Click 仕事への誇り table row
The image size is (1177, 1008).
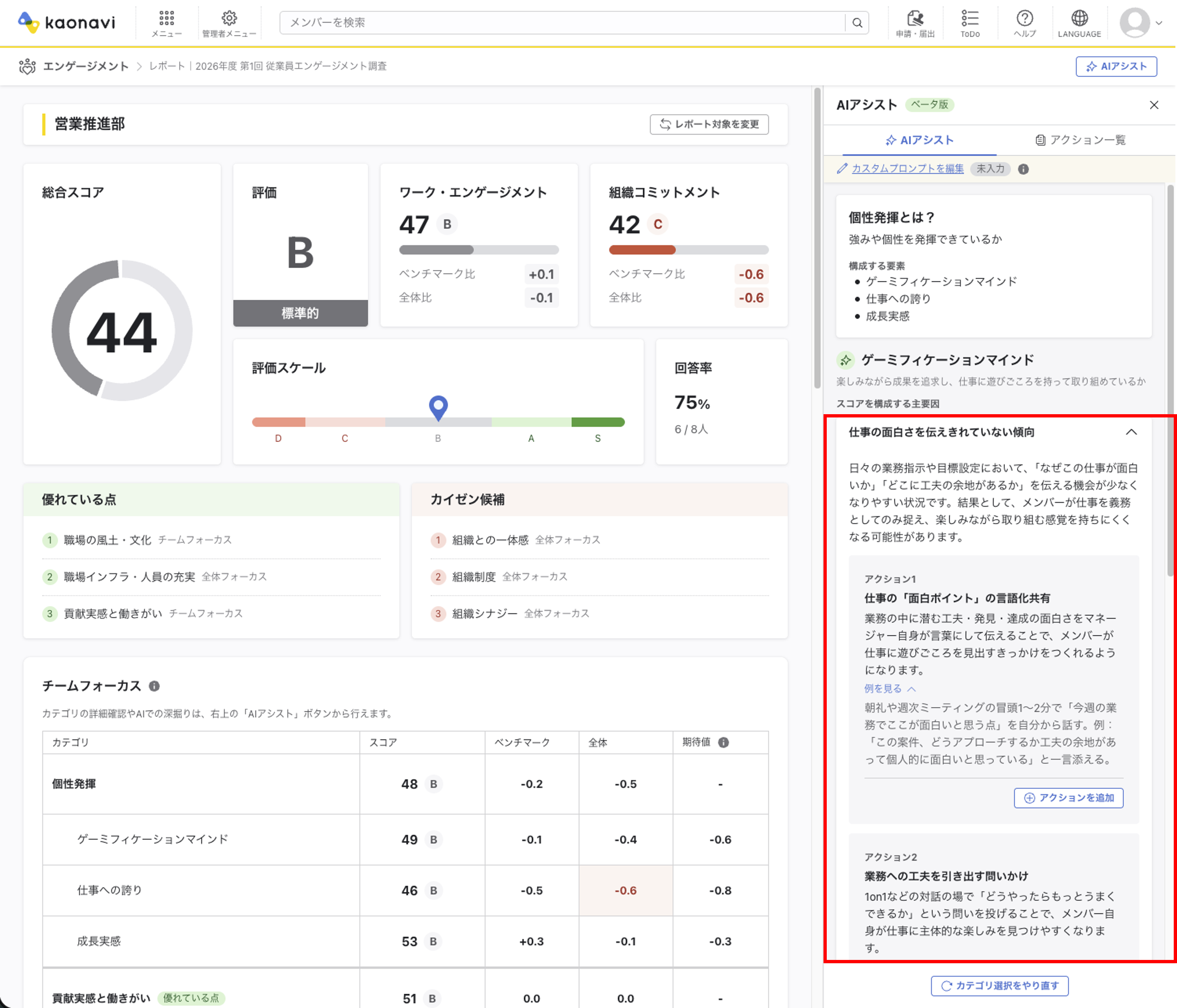(406, 890)
